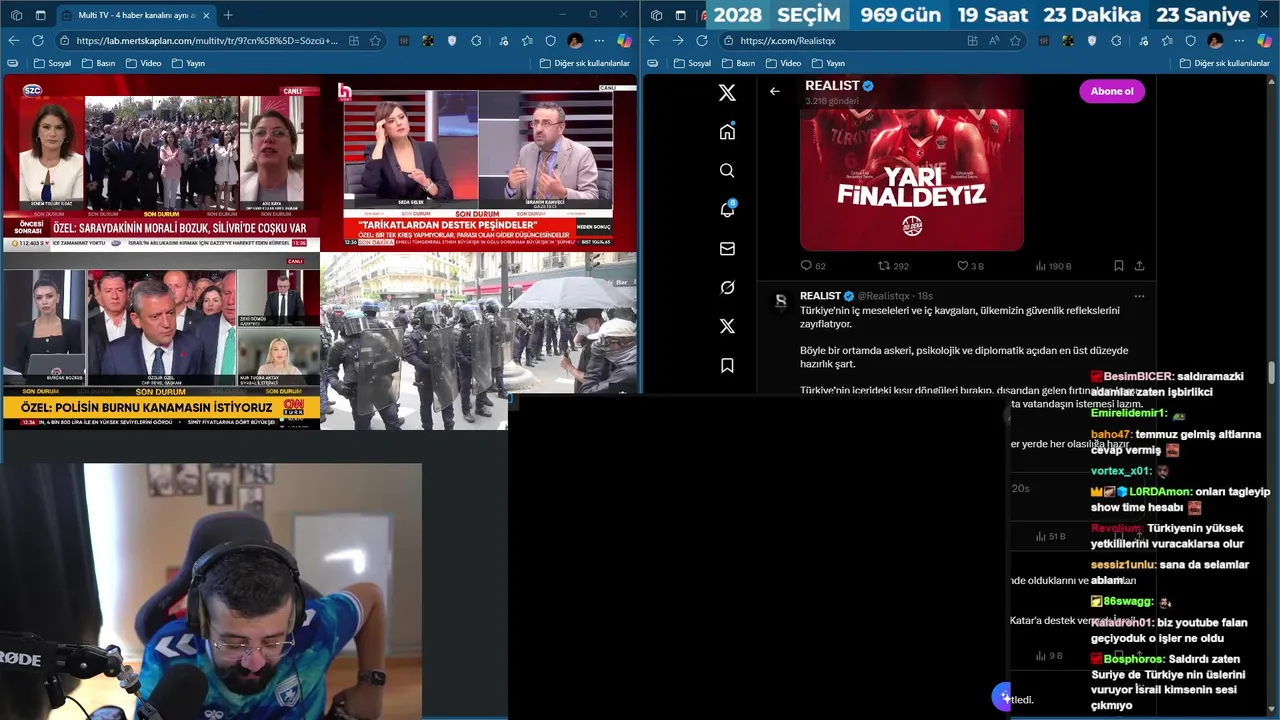The width and height of the screenshot is (1280, 720).
Task: Click the x.com page vertical scrollbar
Action: [1272, 372]
